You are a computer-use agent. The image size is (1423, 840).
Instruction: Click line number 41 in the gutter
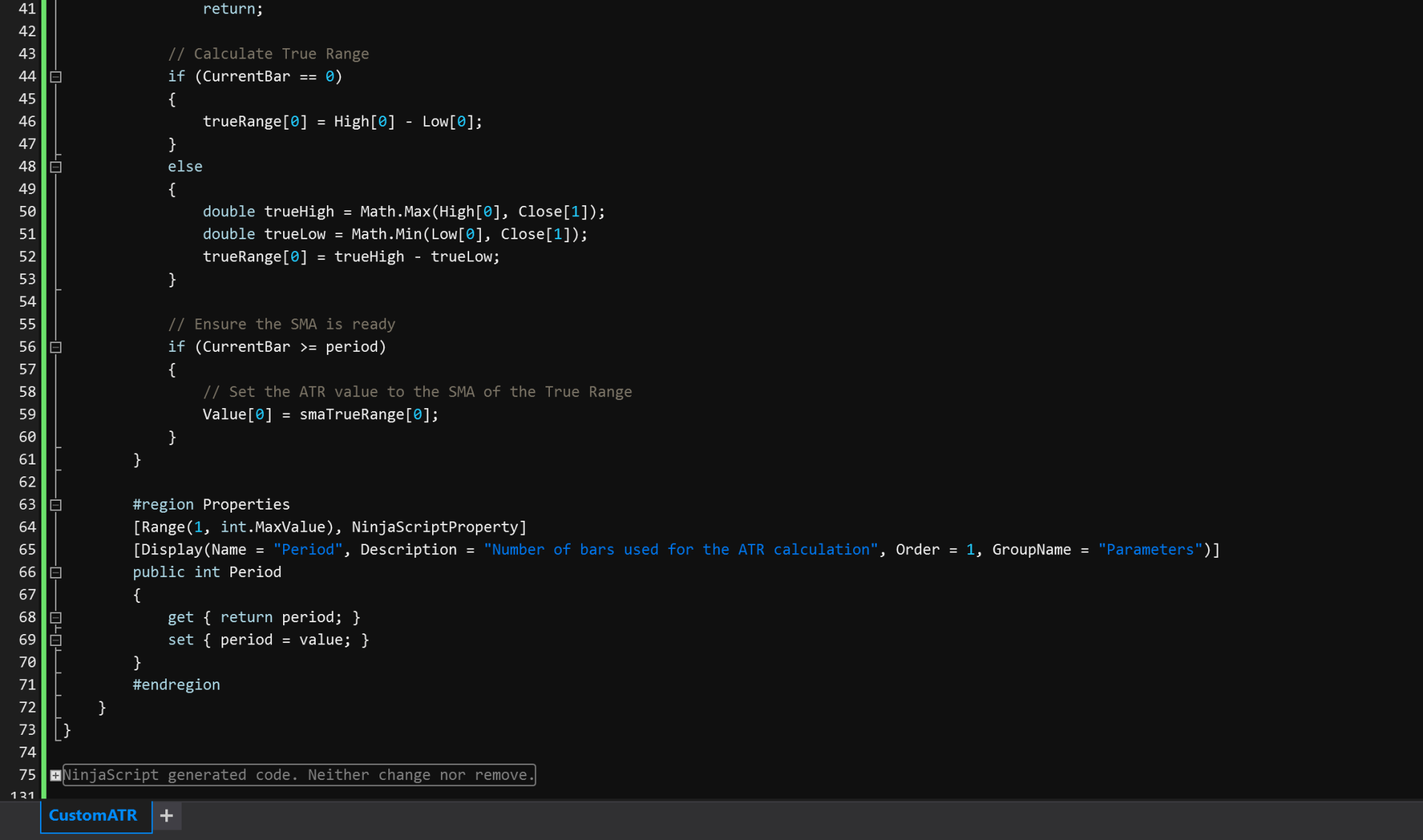coord(27,9)
